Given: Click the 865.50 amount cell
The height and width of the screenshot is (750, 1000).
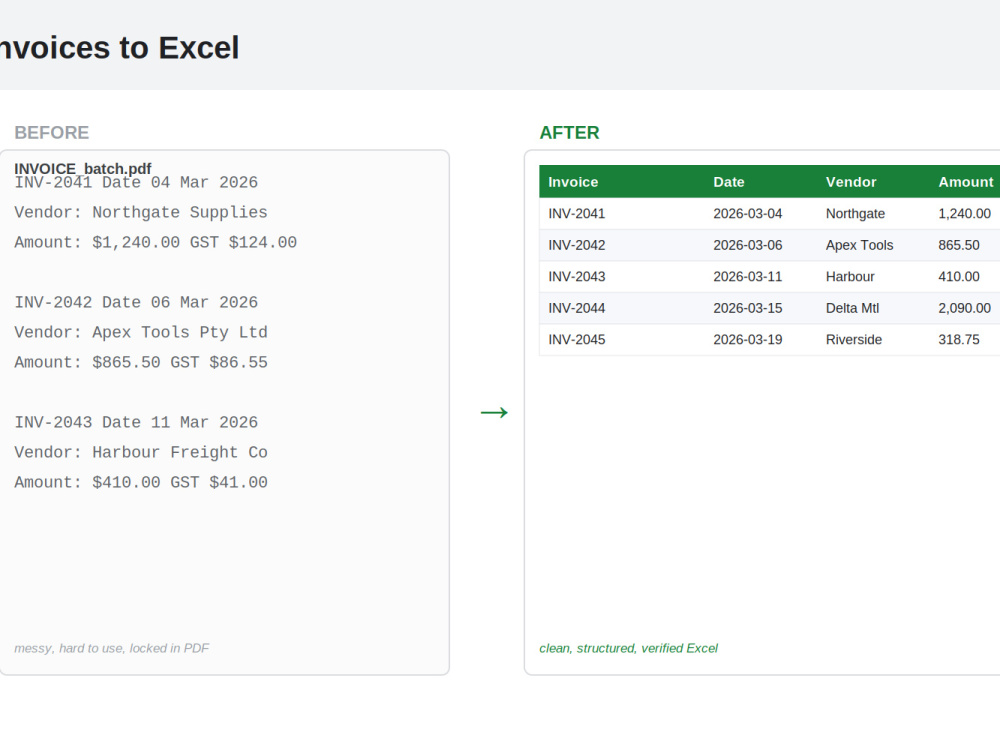Looking at the screenshot, I should [x=965, y=245].
